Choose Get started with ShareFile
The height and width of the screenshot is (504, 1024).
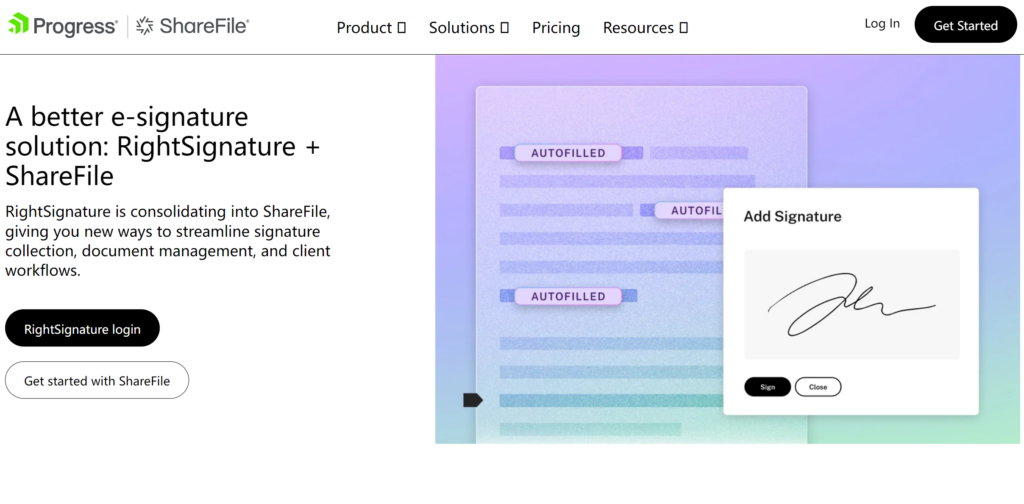point(97,380)
